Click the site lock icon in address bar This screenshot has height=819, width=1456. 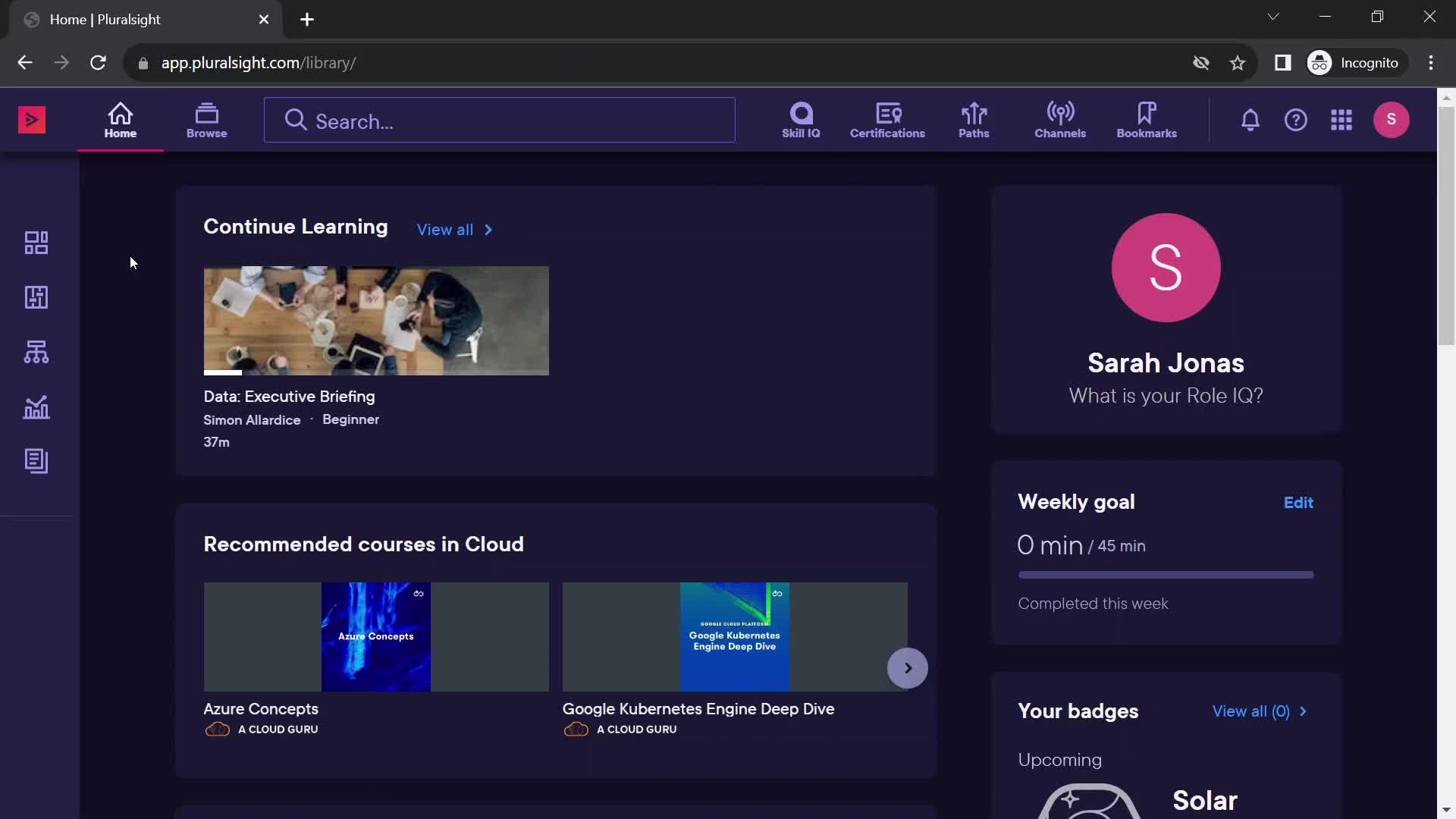[x=143, y=64]
